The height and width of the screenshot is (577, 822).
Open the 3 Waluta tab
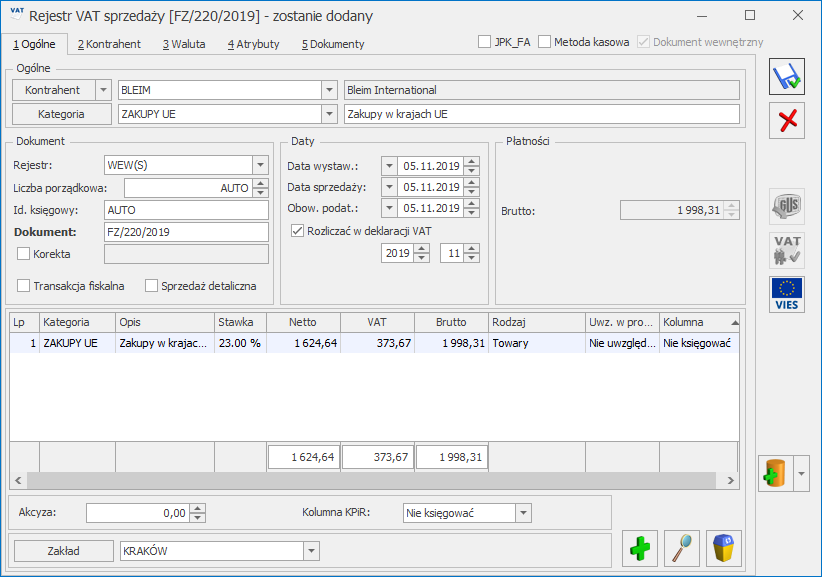[183, 44]
